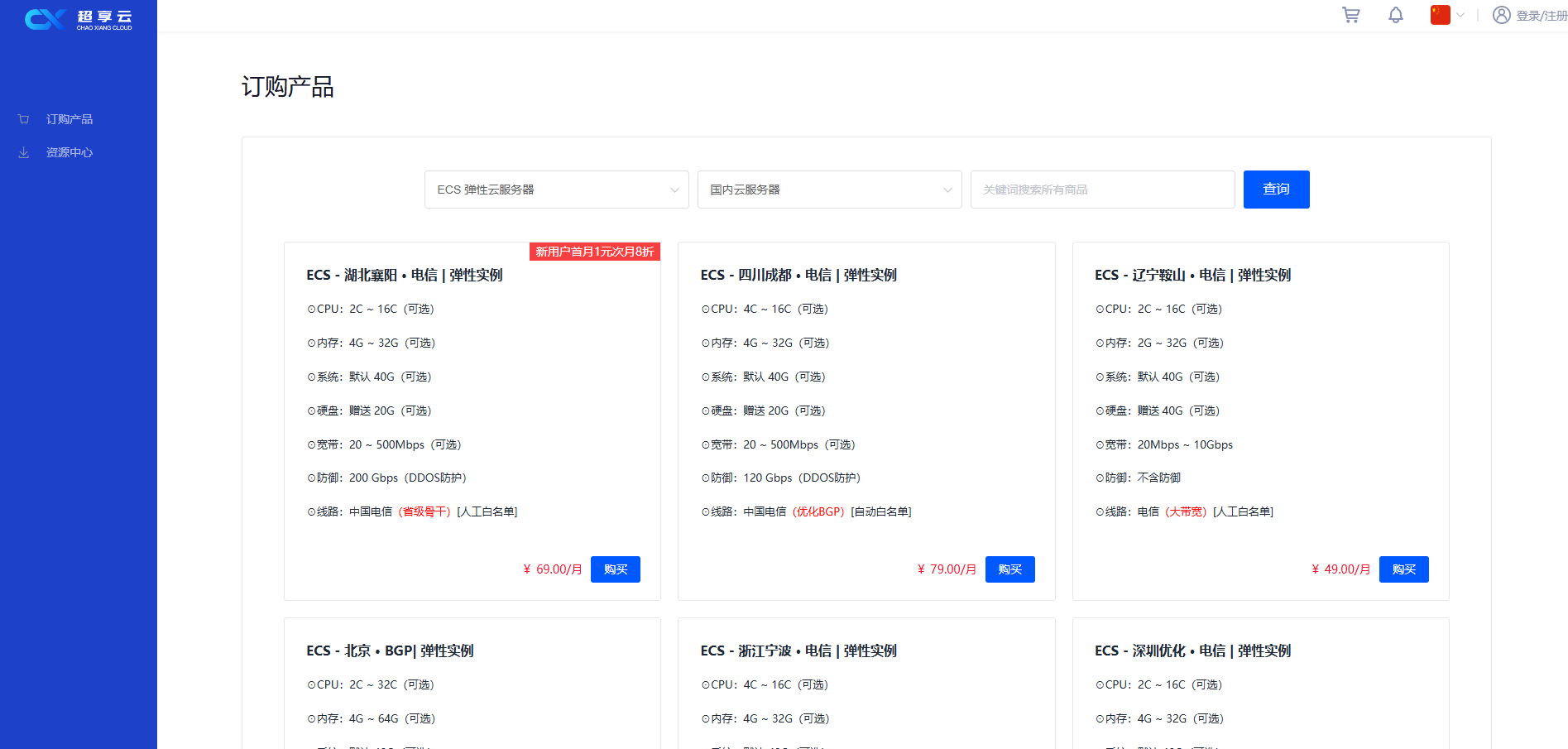
Task: Select 资源中心 in the sidebar
Action: [70, 152]
